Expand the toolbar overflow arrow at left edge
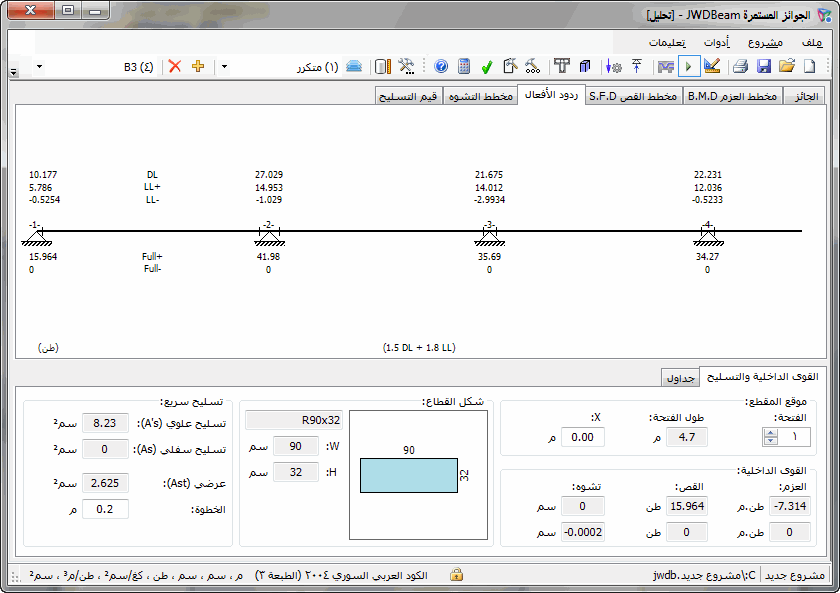Image resolution: width=840 pixels, height=593 pixels. point(13,74)
